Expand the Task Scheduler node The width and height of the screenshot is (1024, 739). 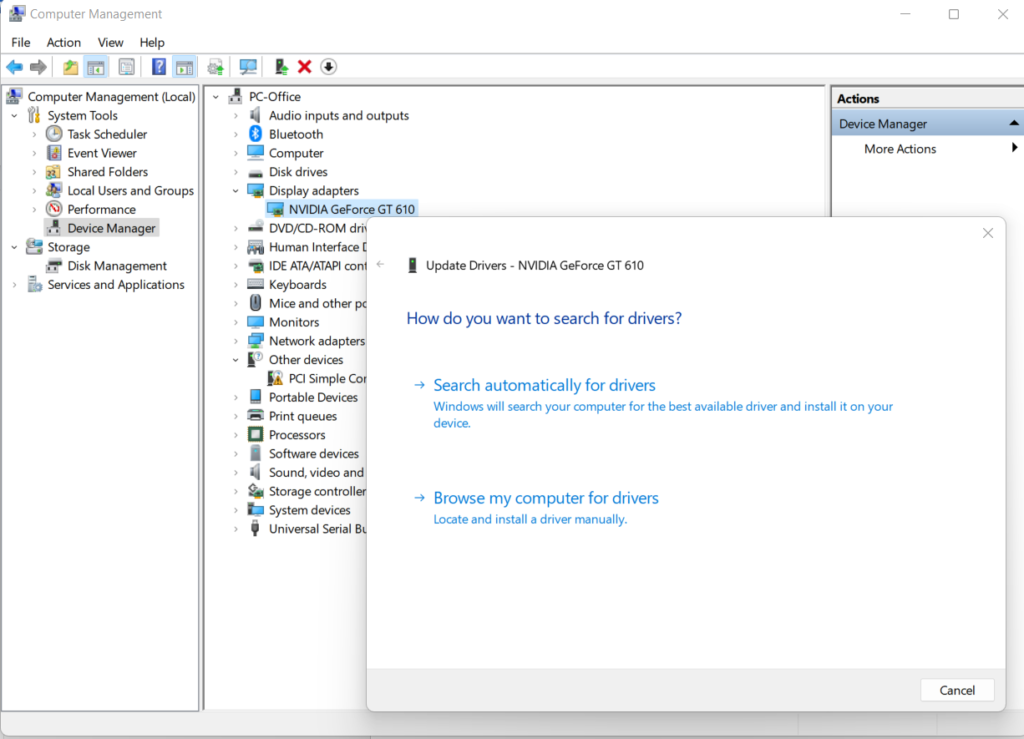point(35,134)
